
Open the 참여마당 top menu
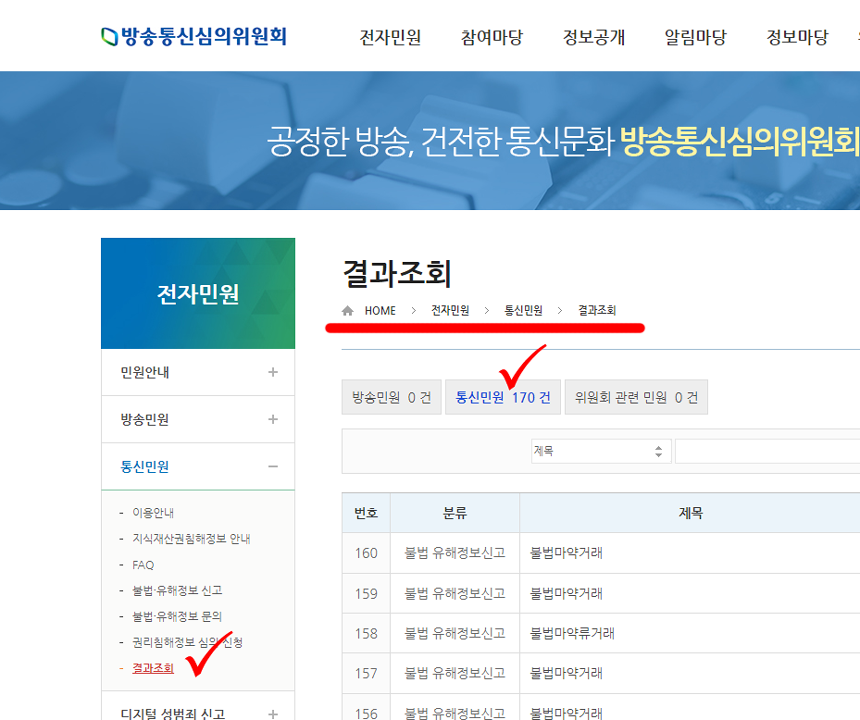(x=492, y=38)
